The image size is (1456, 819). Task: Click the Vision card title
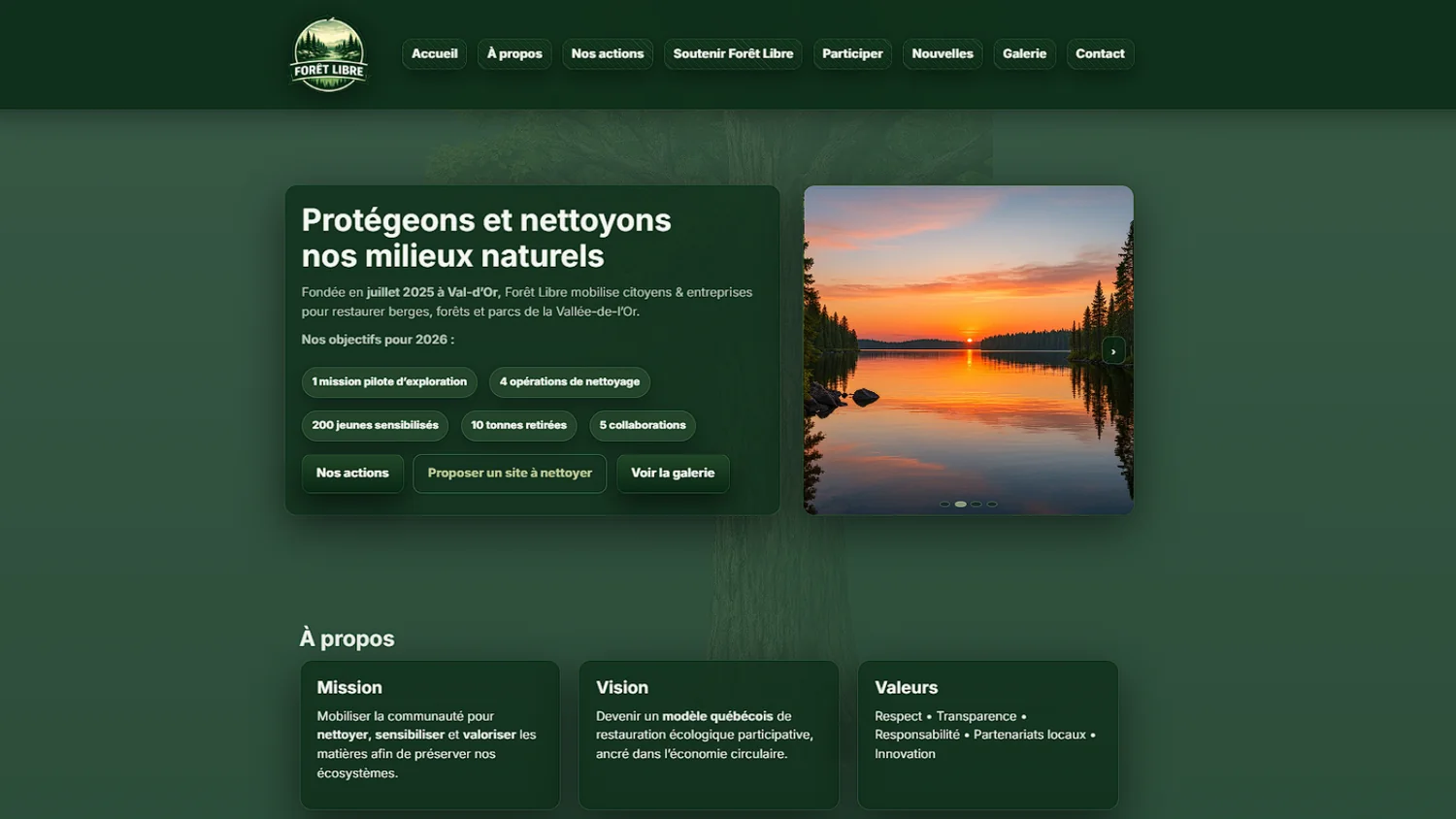tap(622, 687)
